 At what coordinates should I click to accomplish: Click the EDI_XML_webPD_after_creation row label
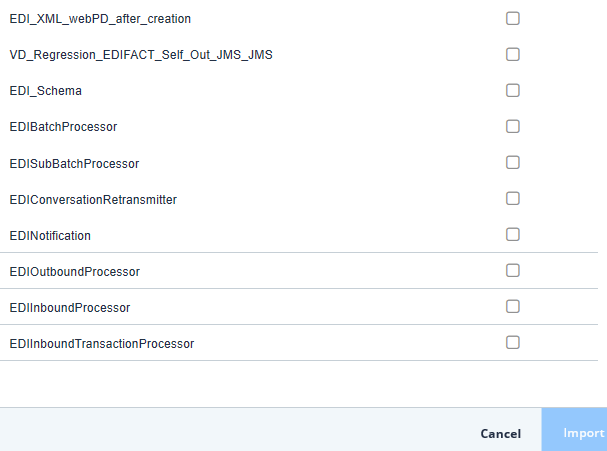pos(100,19)
